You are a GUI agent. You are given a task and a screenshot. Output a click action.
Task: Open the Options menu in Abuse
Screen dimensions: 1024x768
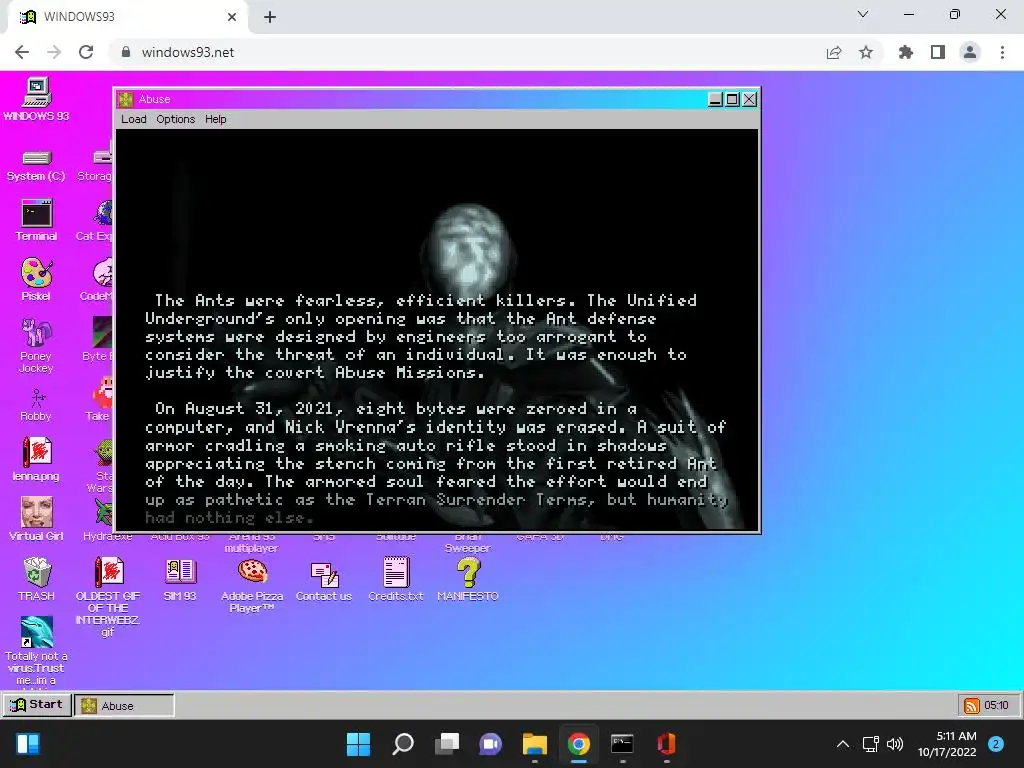click(x=176, y=119)
